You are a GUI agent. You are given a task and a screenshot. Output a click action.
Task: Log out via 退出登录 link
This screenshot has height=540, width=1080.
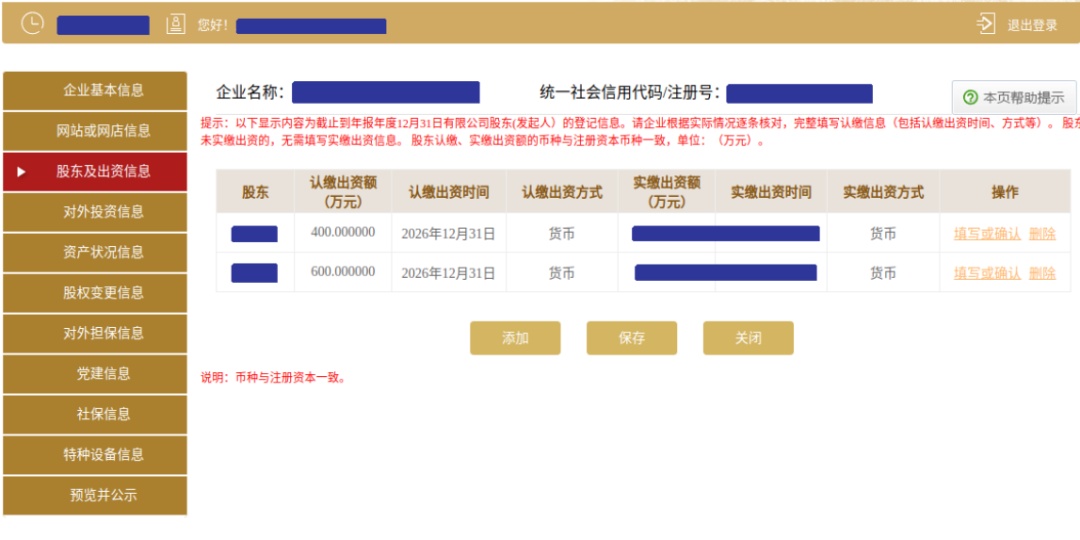pos(1032,25)
